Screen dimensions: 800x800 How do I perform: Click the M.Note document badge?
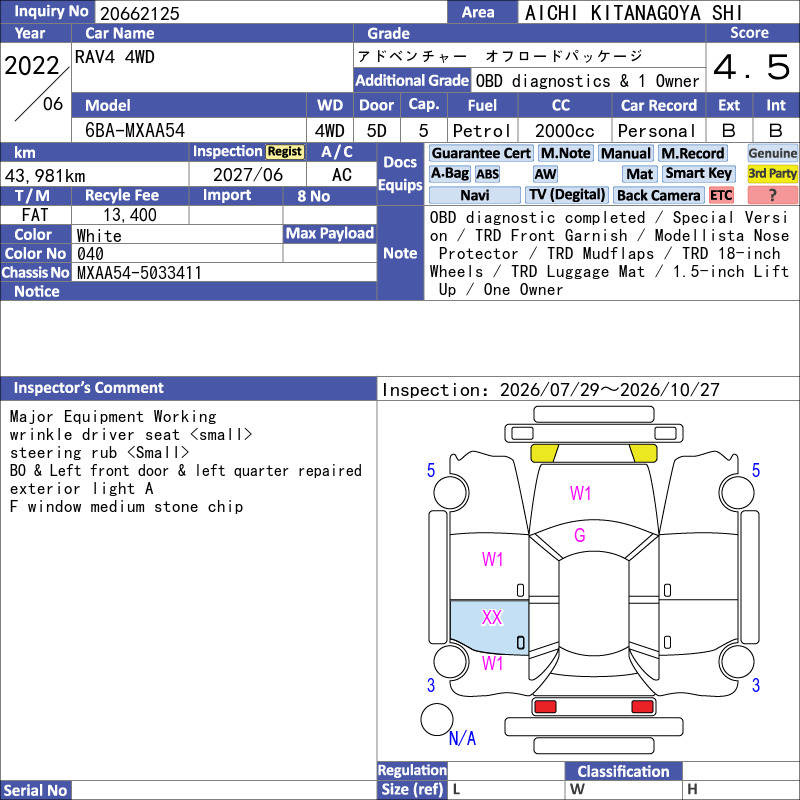click(565, 153)
